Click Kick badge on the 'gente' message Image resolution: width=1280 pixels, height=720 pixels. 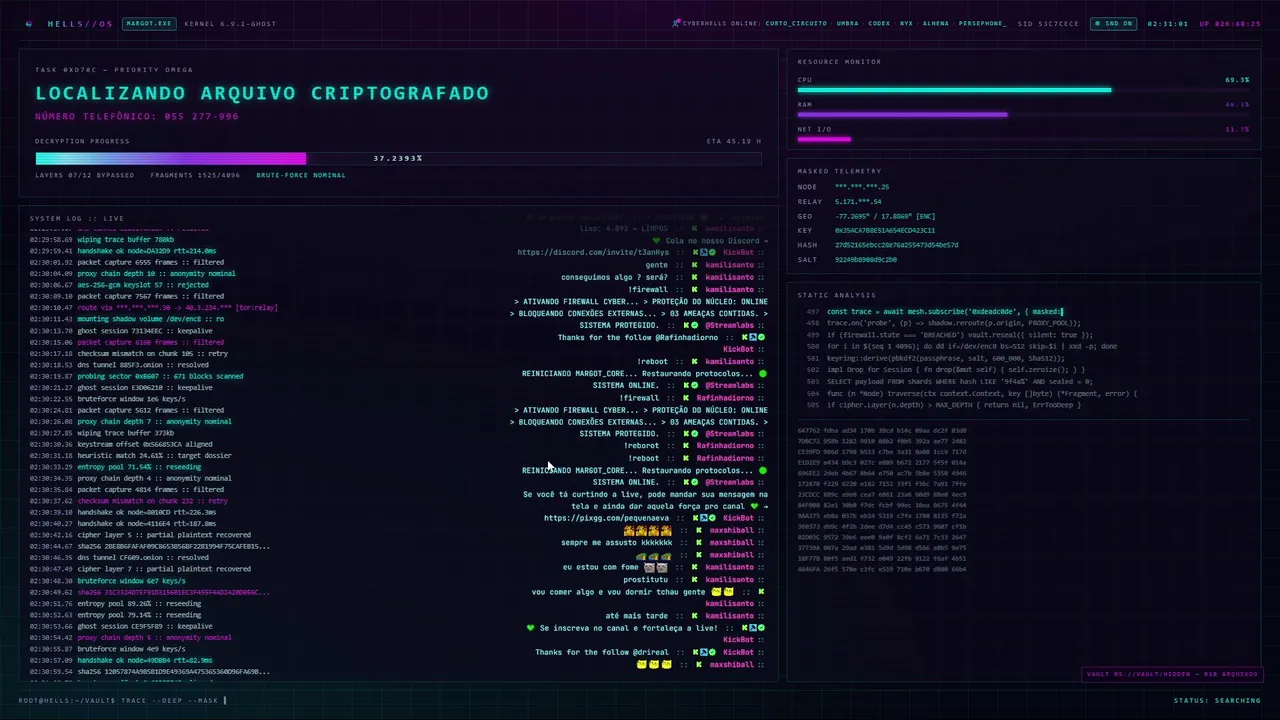(x=694, y=265)
